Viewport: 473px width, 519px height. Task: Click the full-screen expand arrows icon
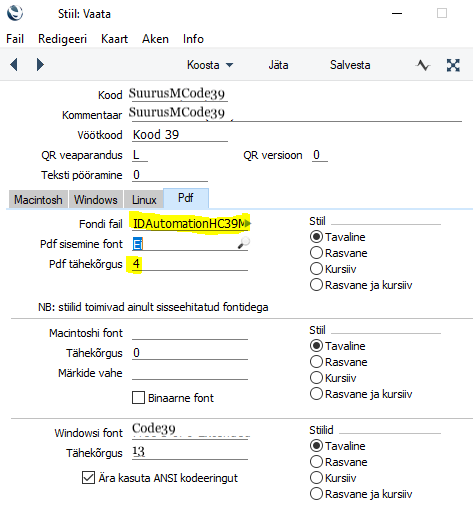[x=453, y=65]
